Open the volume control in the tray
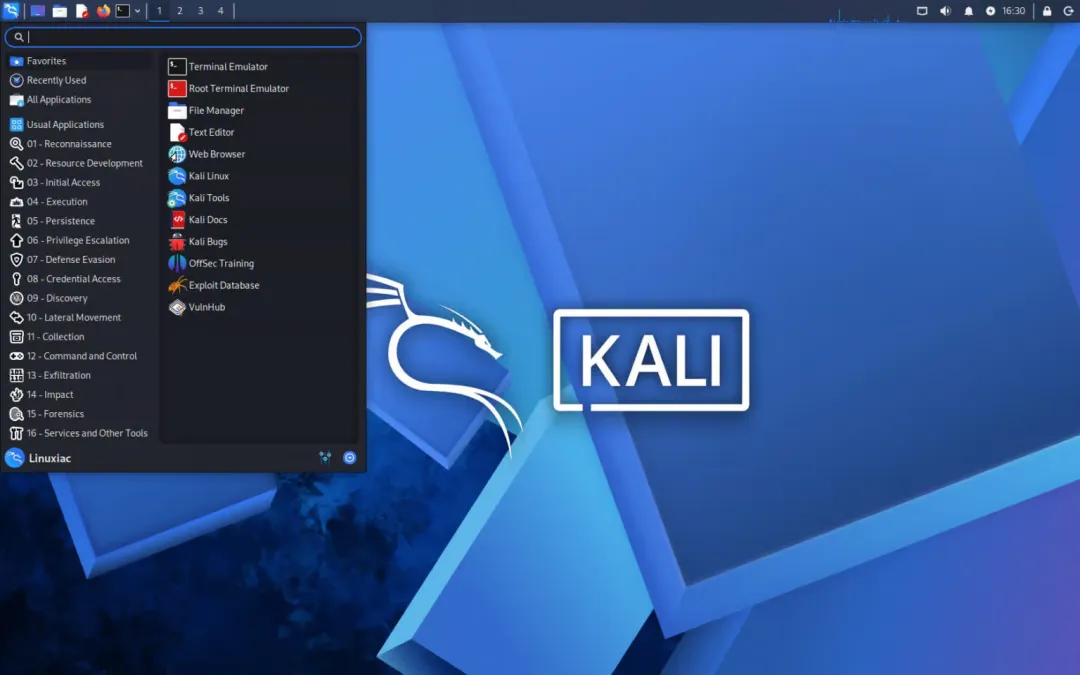The height and width of the screenshot is (675, 1080). tap(945, 11)
